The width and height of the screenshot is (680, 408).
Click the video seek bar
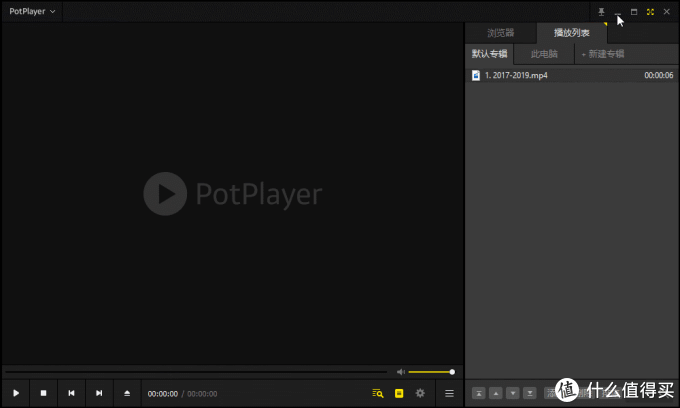[196, 372]
